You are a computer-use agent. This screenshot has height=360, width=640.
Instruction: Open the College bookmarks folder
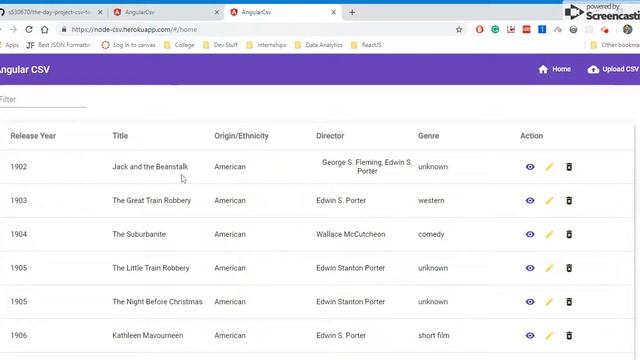click(x=179, y=45)
